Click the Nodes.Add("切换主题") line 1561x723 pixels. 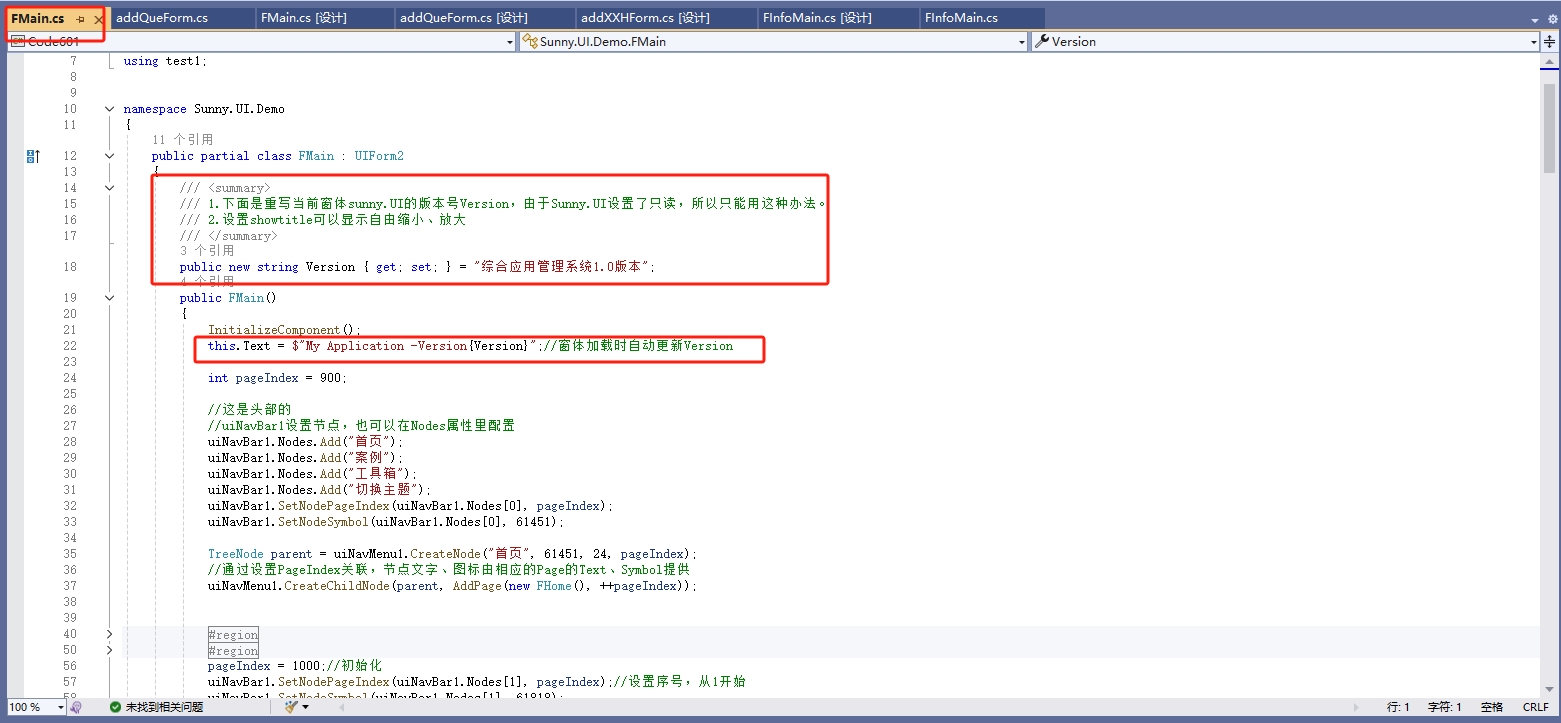click(320, 490)
